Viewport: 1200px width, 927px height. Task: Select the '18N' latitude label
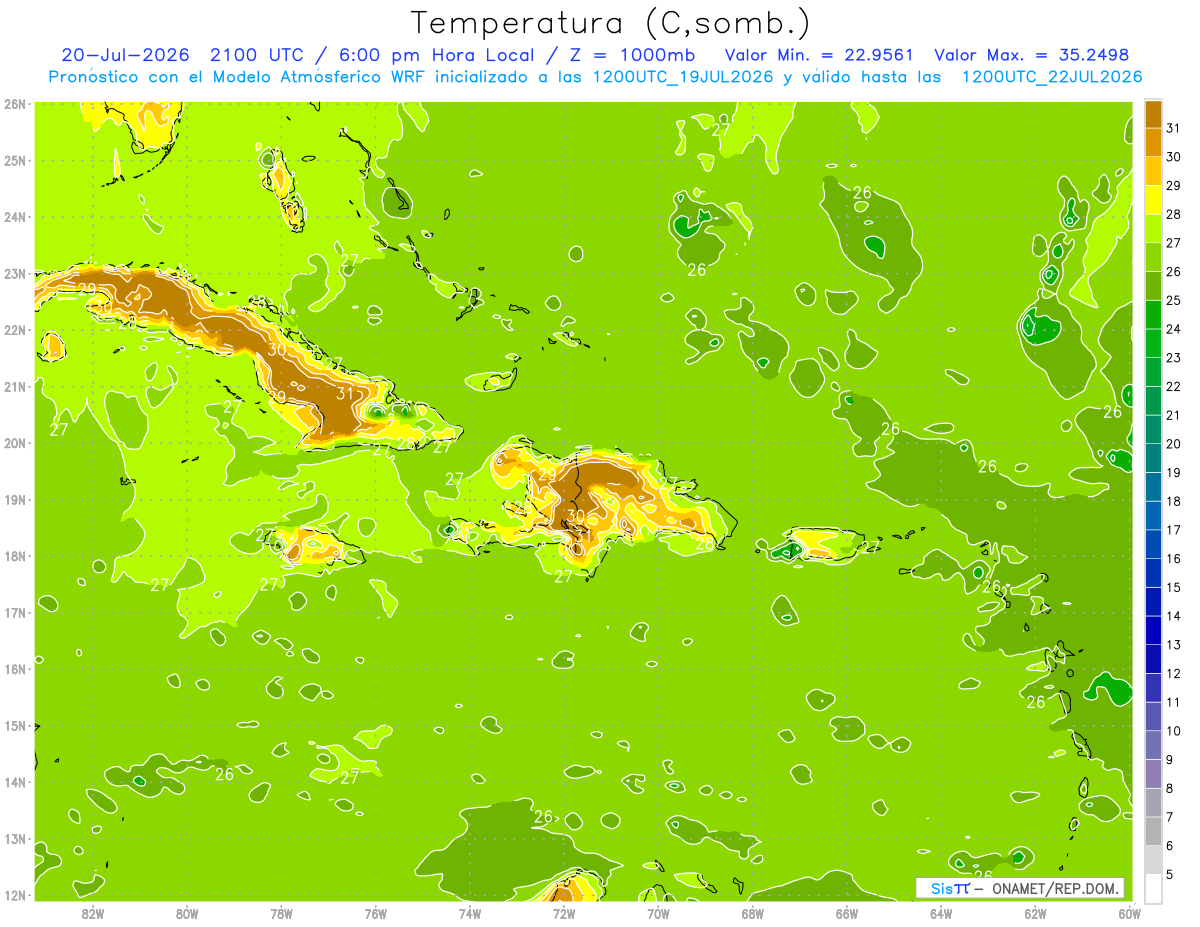click(x=14, y=556)
